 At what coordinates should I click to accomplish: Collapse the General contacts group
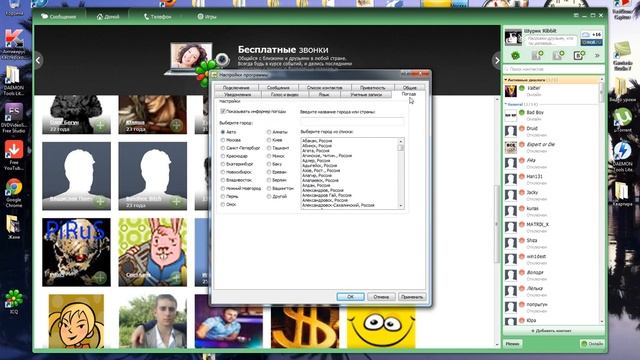coord(506,104)
